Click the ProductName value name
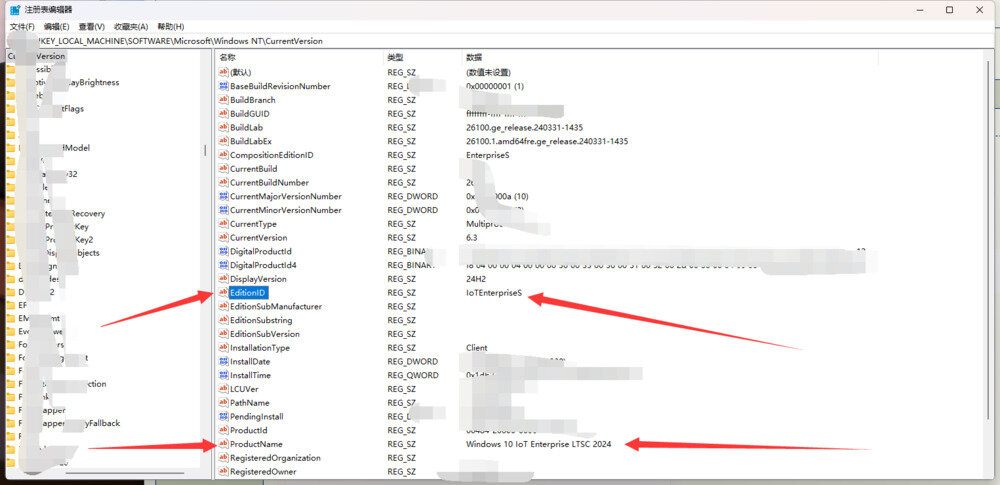The height and width of the screenshot is (485, 1000). 256,444
